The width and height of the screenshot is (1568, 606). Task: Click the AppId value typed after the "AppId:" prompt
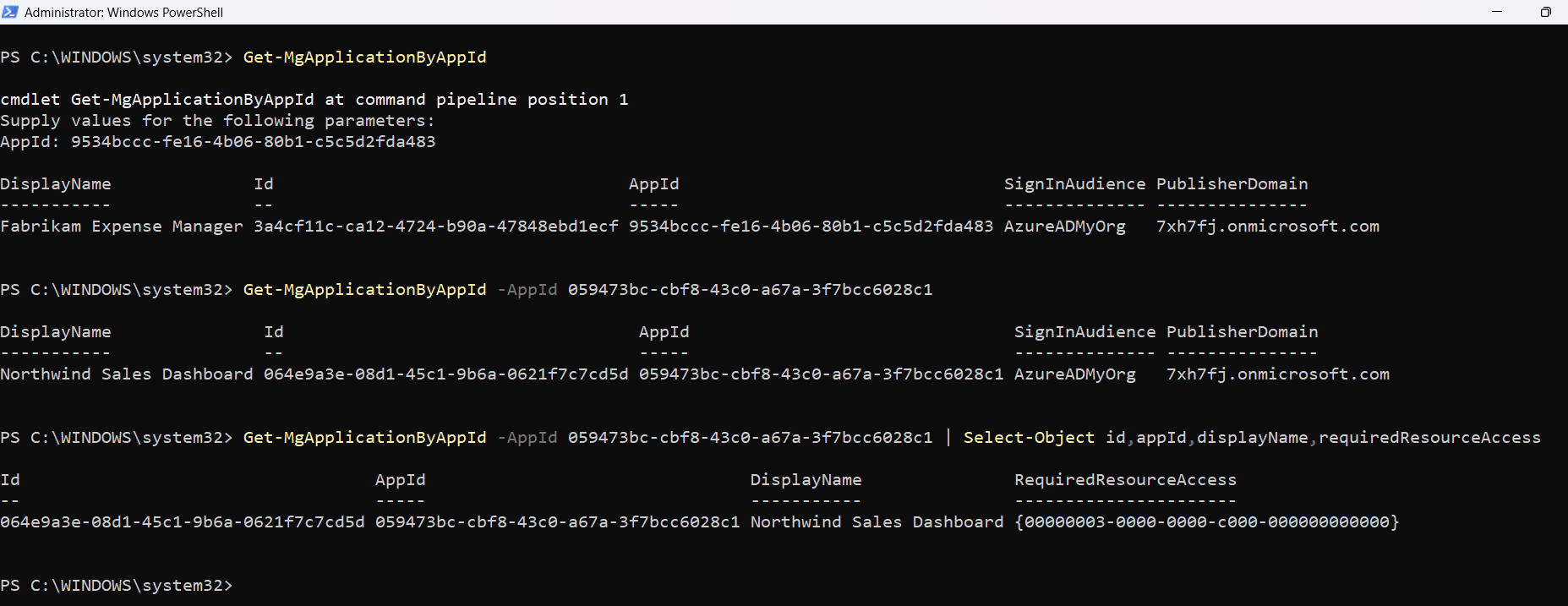(x=253, y=142)
